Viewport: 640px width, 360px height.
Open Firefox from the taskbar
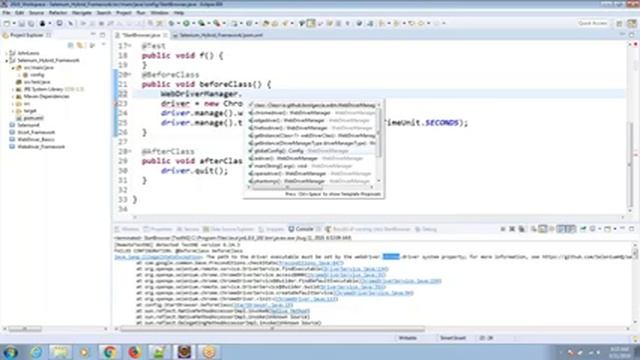tap(134, 352)
